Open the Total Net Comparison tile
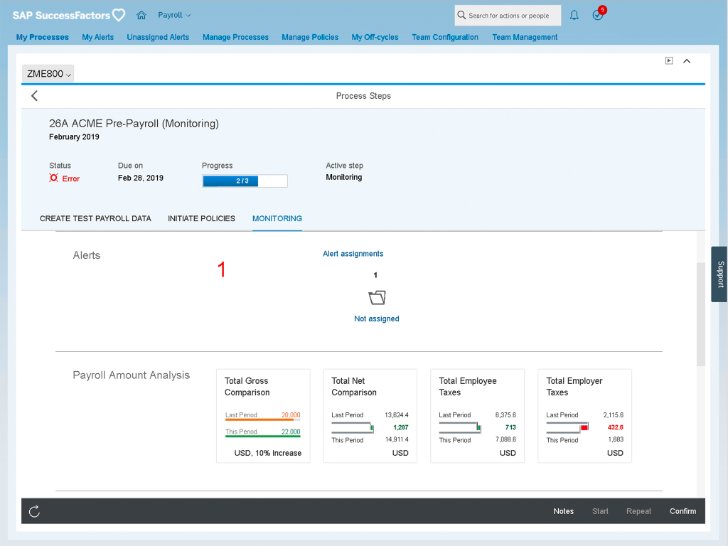 point(370,416)
